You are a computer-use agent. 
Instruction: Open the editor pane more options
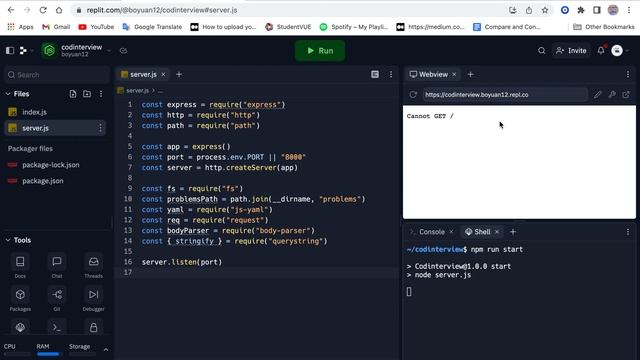pos(391,74)
